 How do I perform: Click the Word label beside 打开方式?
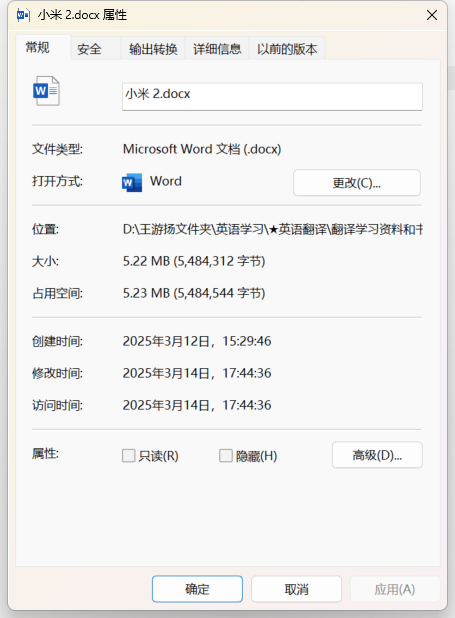click(x=166, y=181)
